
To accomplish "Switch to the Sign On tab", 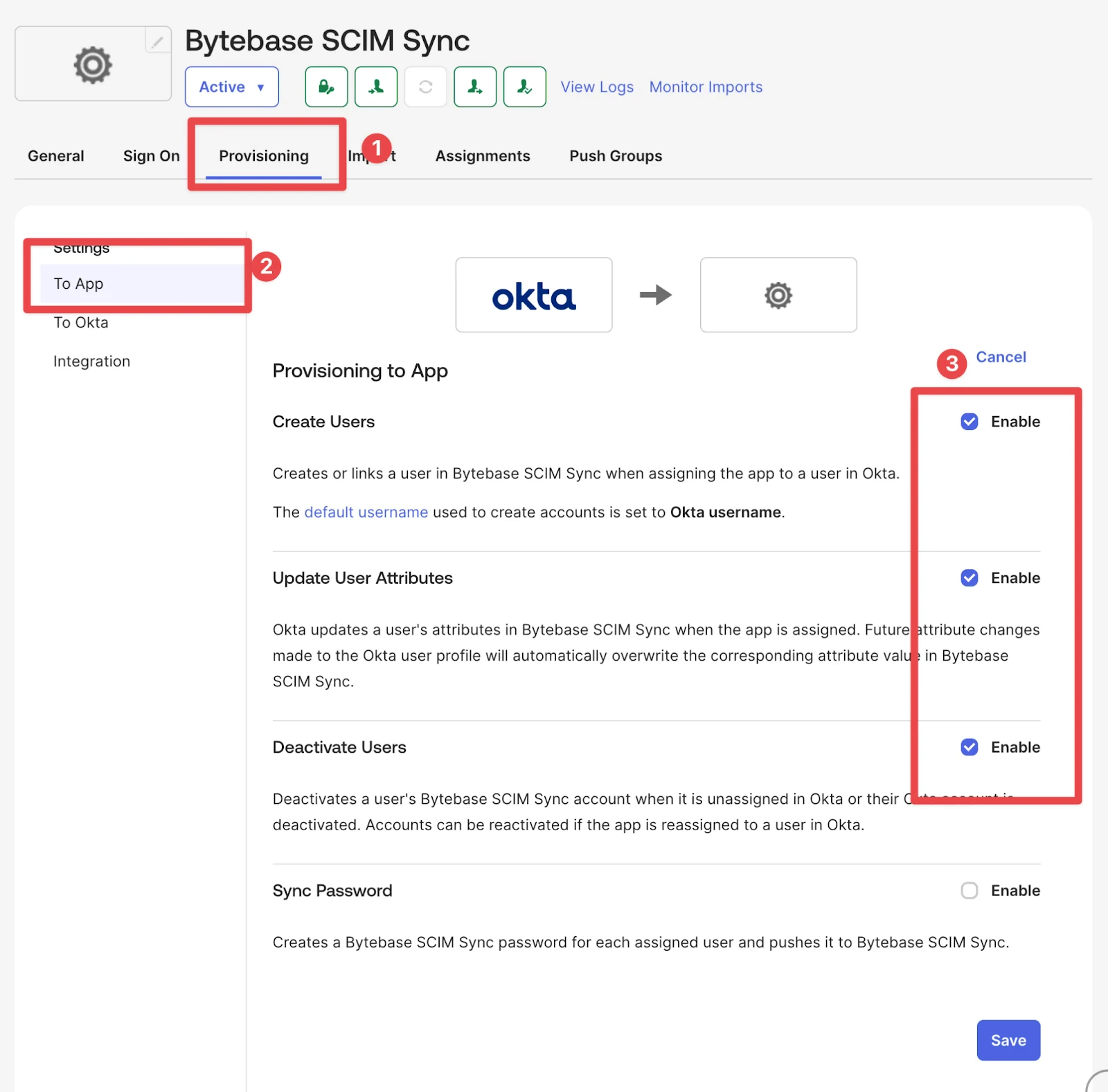I will [x=152, y=156].
